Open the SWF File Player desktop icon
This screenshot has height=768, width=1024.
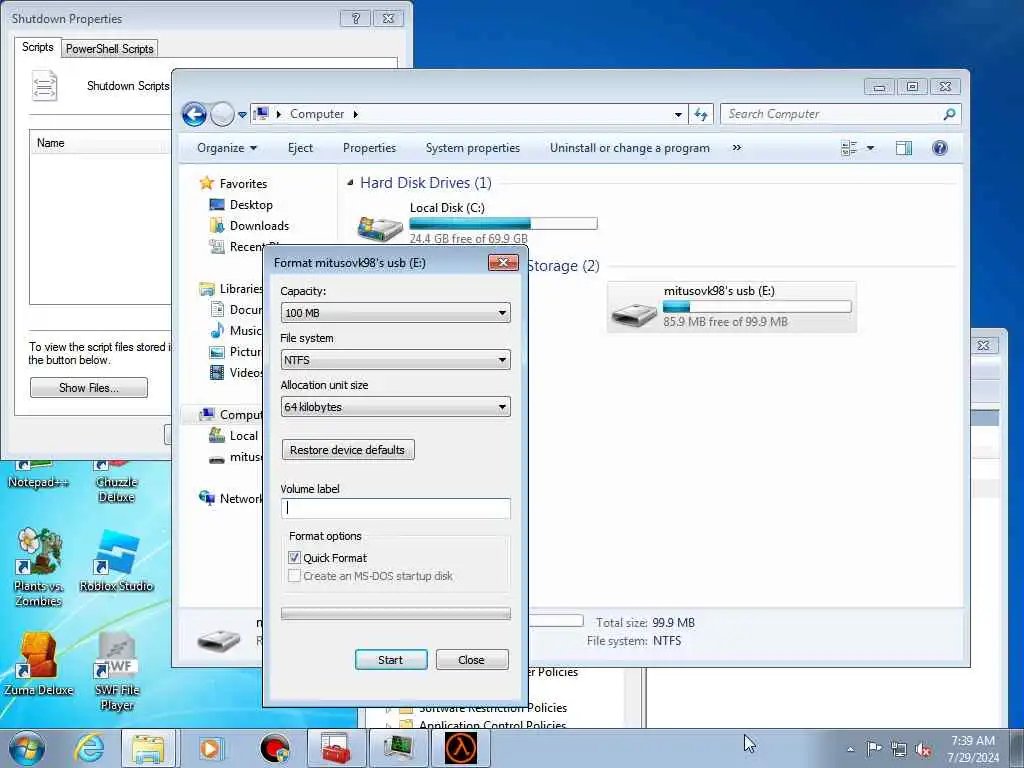116,671
